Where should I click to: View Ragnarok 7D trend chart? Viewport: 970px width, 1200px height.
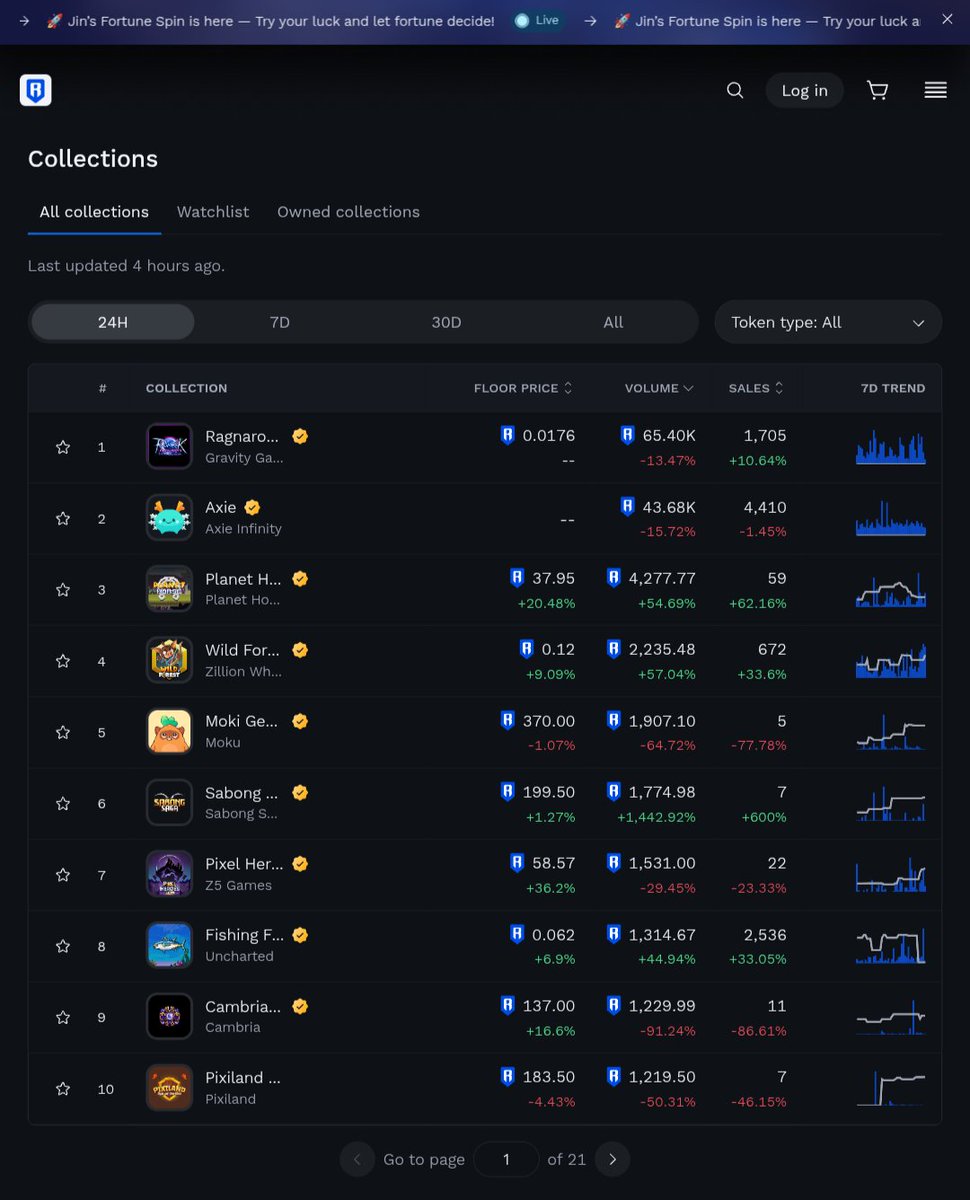pyautogui.click(x=891, y=447)
